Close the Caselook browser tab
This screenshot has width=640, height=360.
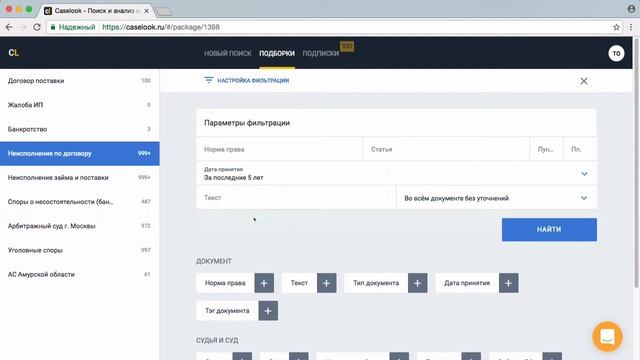[146, 11]
